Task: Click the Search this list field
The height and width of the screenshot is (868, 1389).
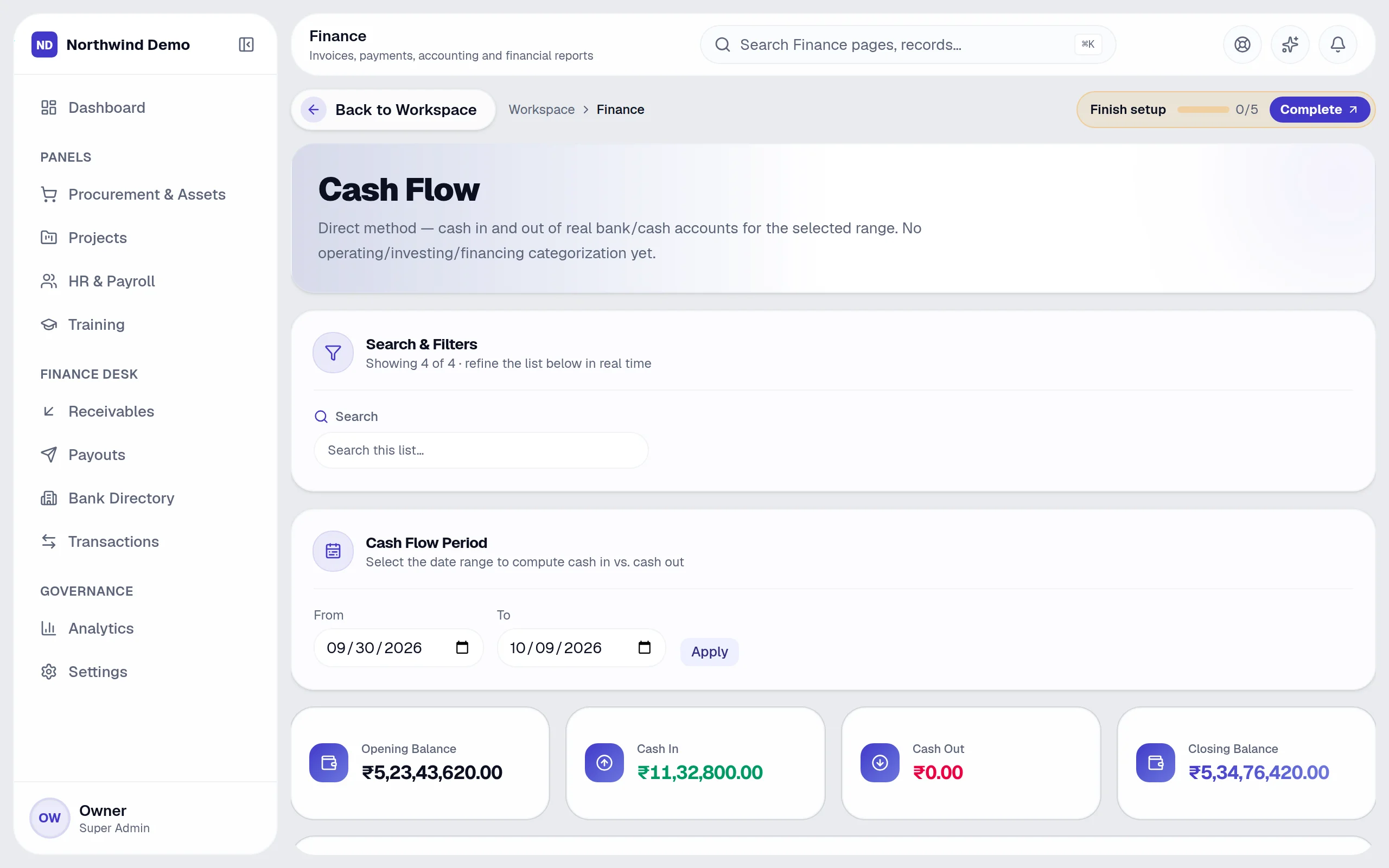Action: 481,450
